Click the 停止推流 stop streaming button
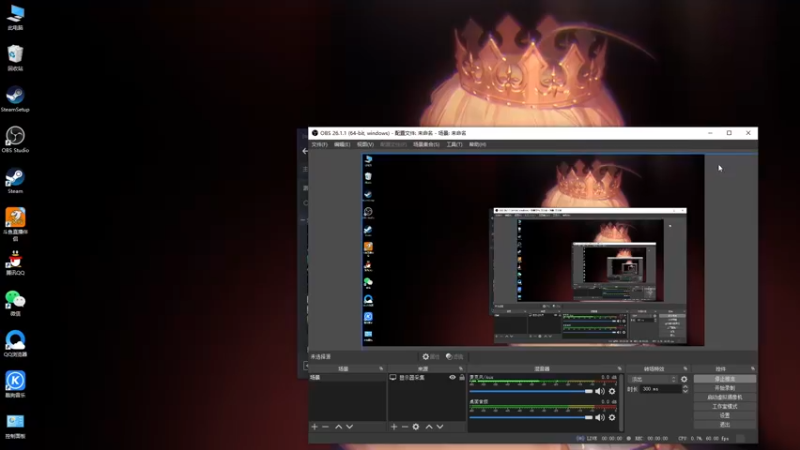This screenshot has height=450, width=800. (724, 379)
